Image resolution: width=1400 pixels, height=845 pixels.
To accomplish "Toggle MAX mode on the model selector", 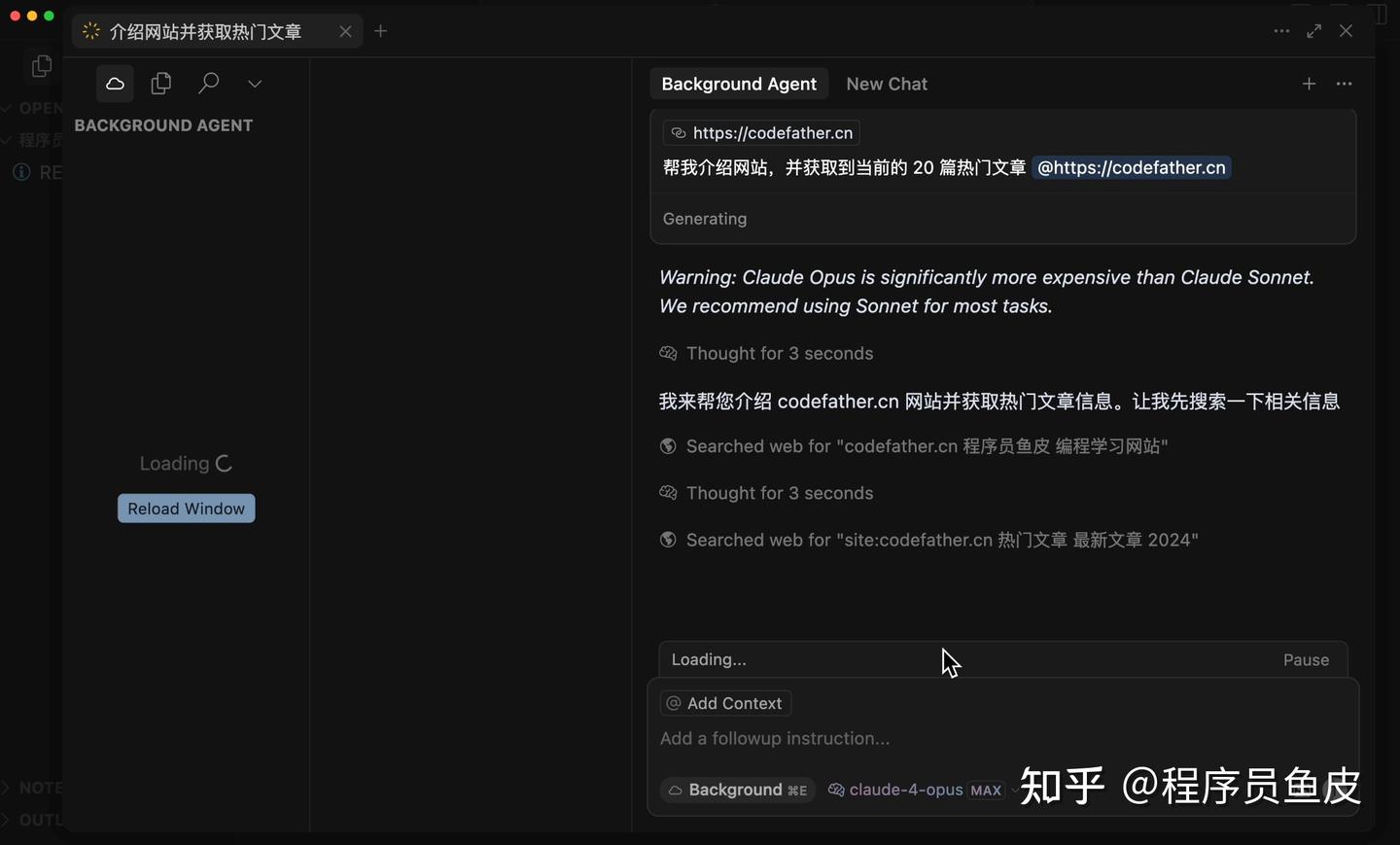I will coord(985,791).
